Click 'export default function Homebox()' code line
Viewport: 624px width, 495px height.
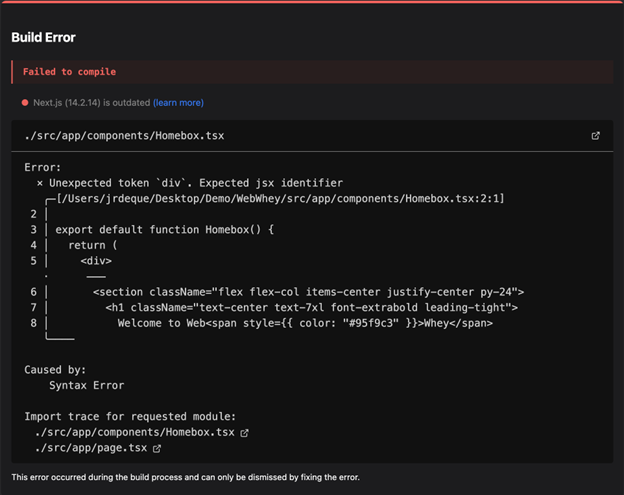coord(164,230)
